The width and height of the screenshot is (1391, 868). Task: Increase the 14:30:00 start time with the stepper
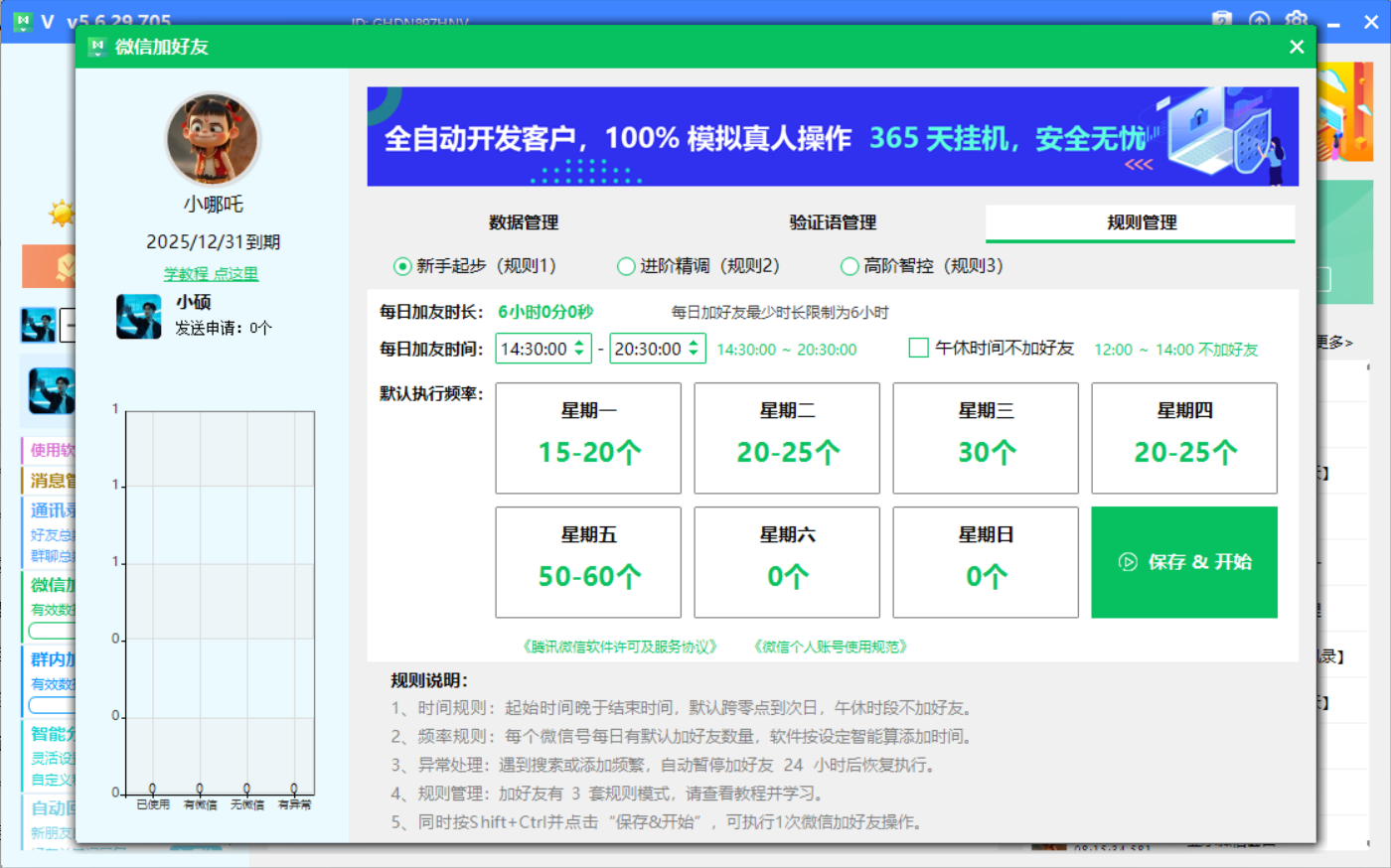[x=579, y=344]
